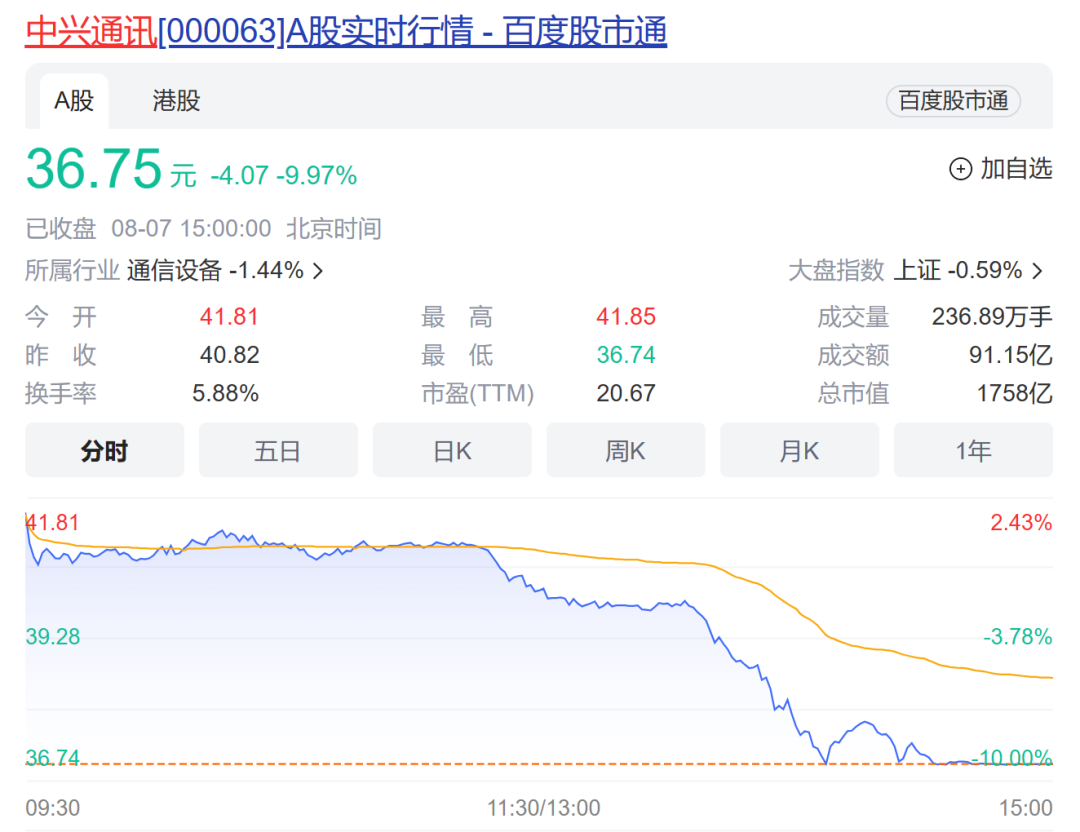Click the 换手率 label
This screenshot has height=832, width=1080.
(x=61, y=393)
